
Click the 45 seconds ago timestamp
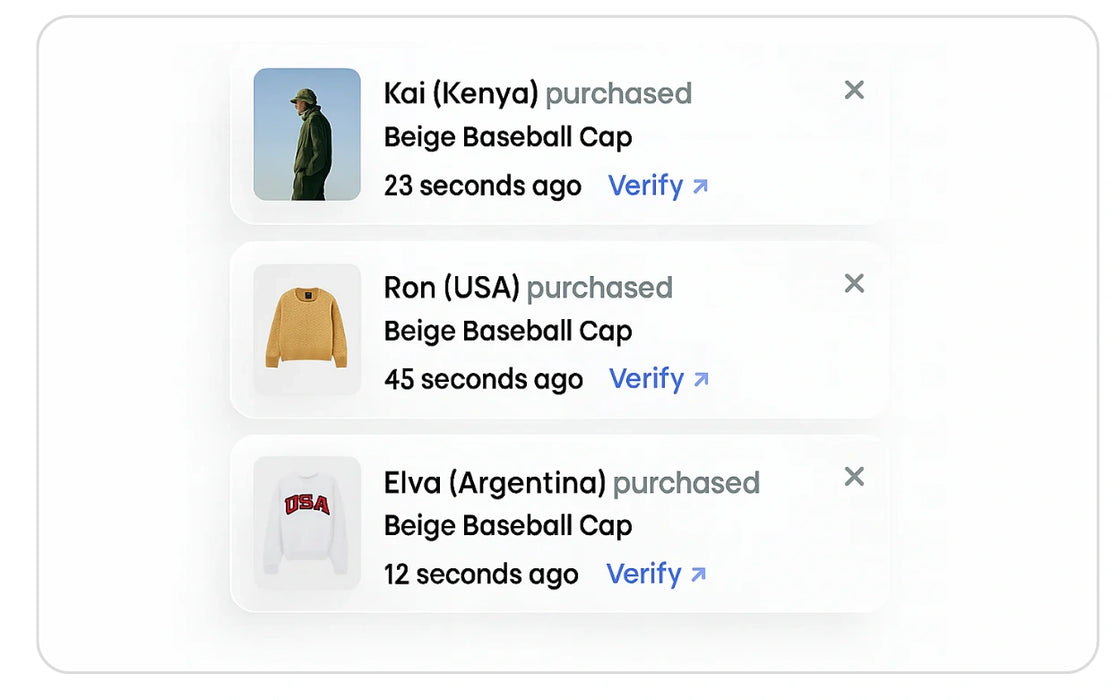tap(484, 380)
